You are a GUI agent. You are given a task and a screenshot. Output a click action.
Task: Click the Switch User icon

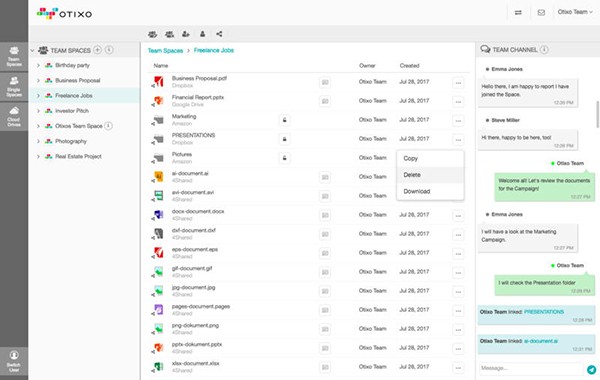14,361
